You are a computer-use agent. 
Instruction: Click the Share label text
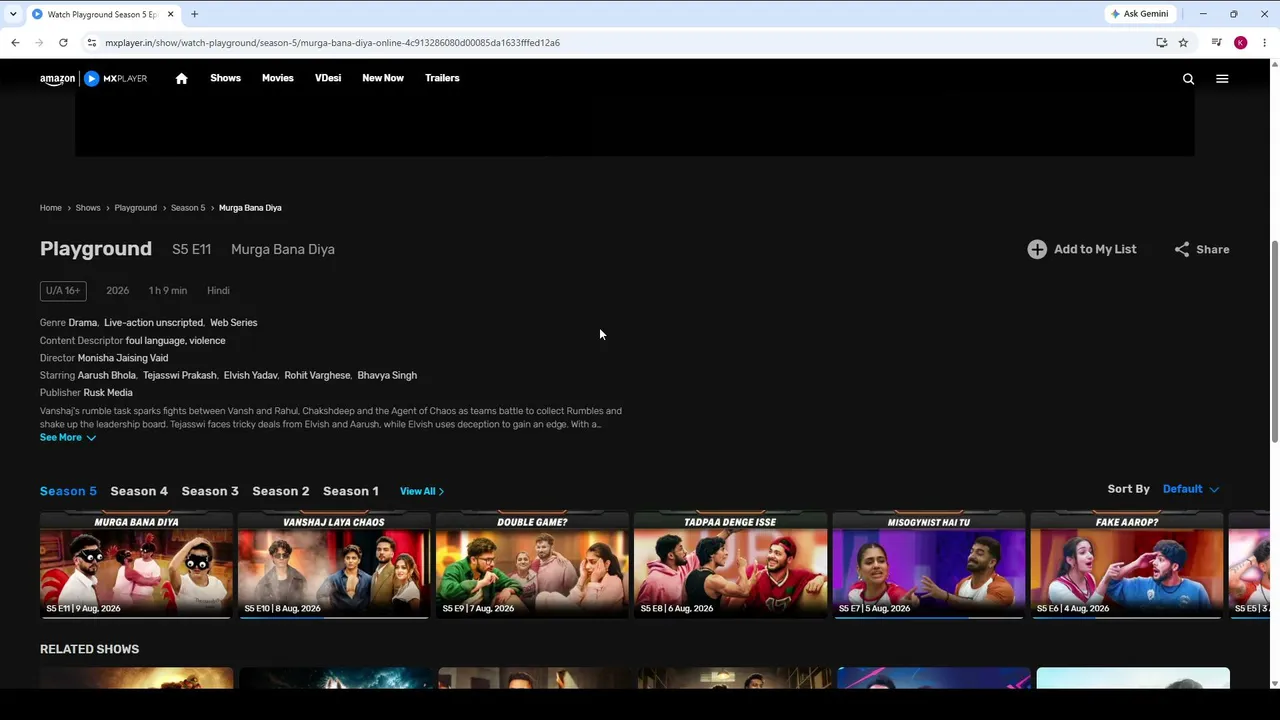(1213, 249)
